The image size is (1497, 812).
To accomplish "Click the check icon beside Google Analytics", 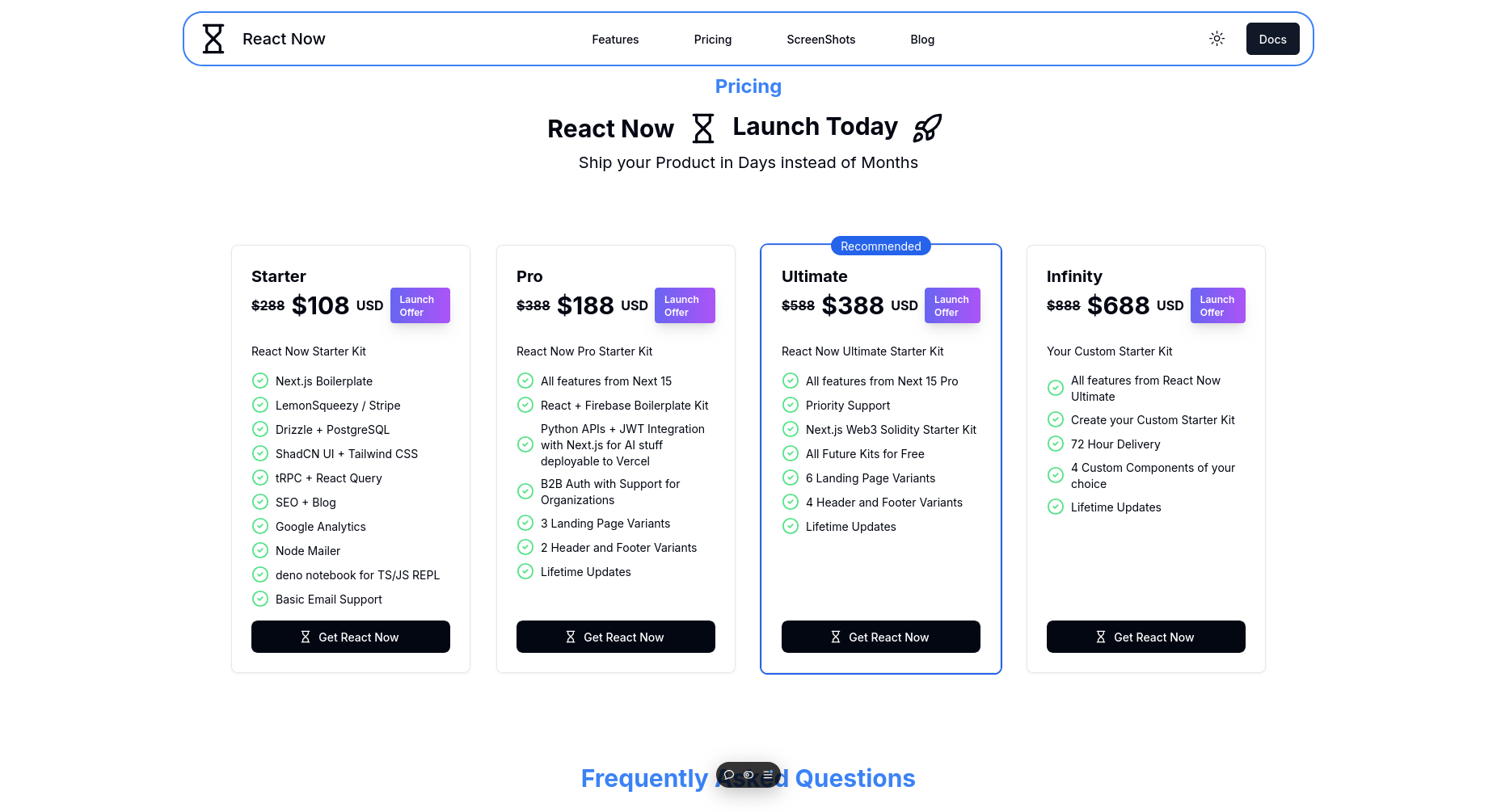I will point(260,526).
